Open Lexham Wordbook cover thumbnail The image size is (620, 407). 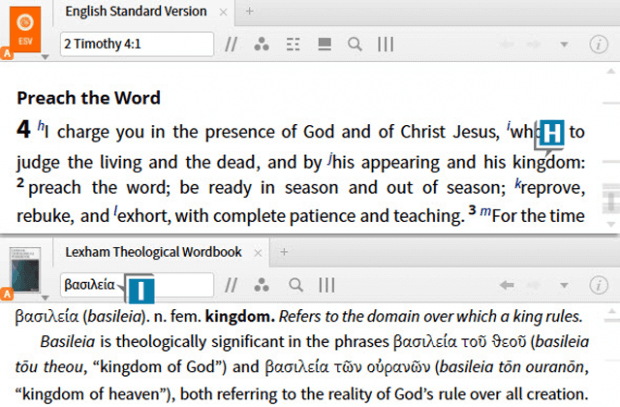coord(25,270)
